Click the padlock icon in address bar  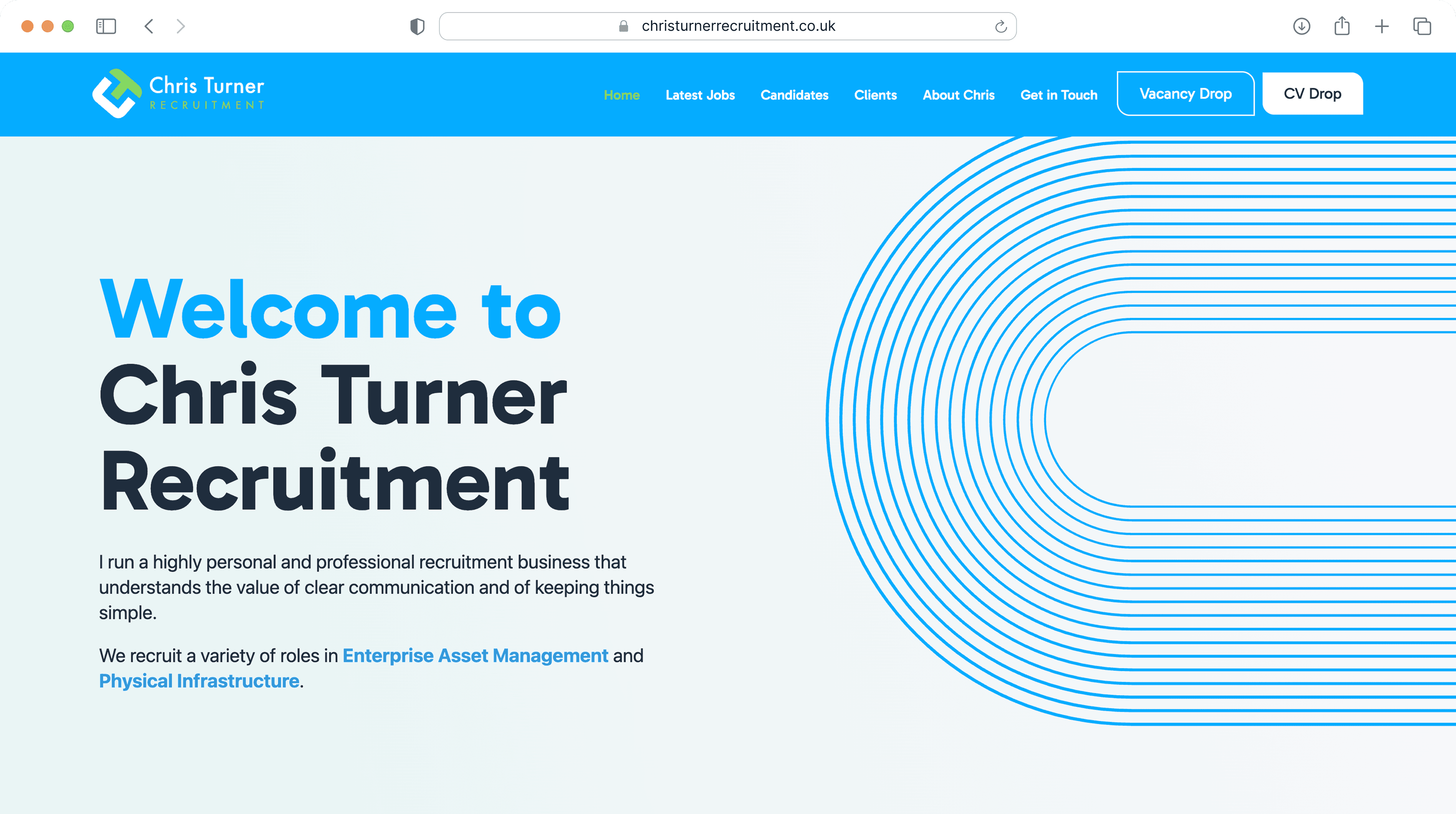623,26
